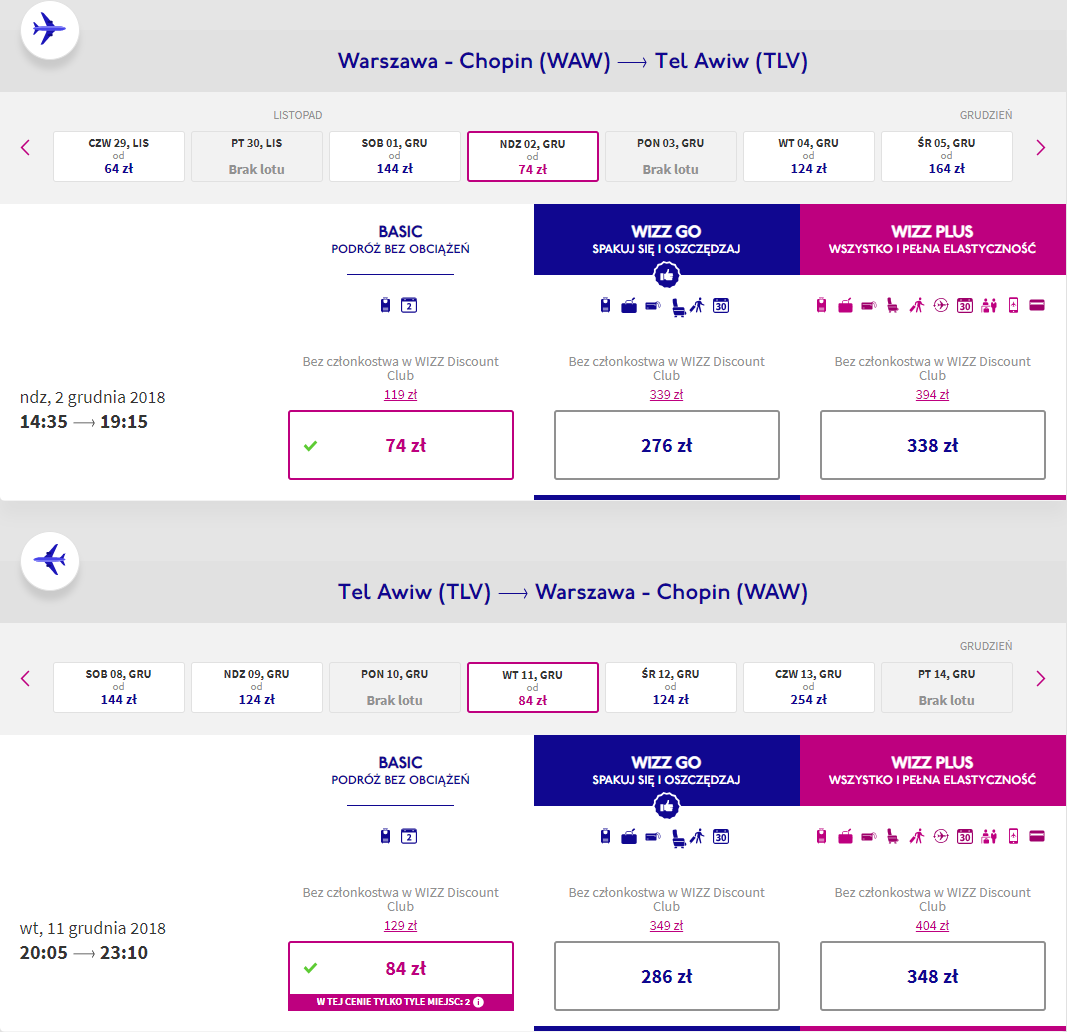The width and height of the screenshot is (1067, 1032).
Task: Click the airplane icon above the Tel Awiw–Warszawa route
Action: [49, 561]
